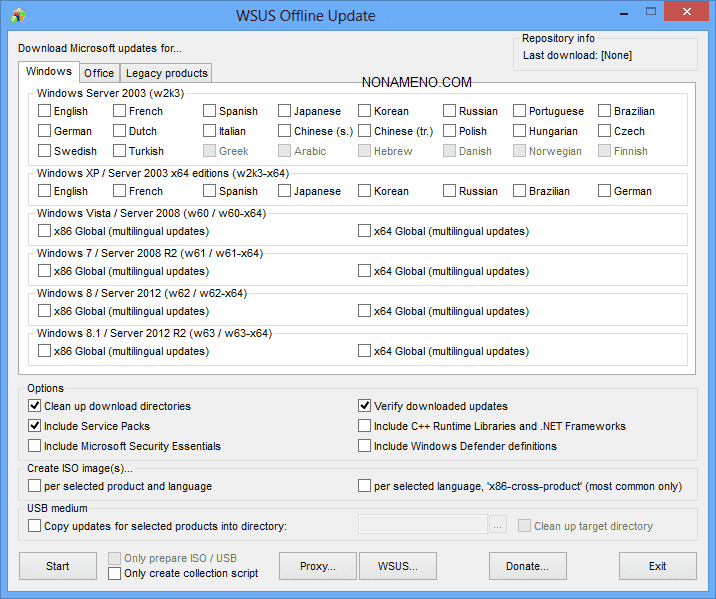The image size is (716, 599).
Task: Enable Include Microsoft Security Essentials
Action: pyautogui.click(x=35, y=446)
